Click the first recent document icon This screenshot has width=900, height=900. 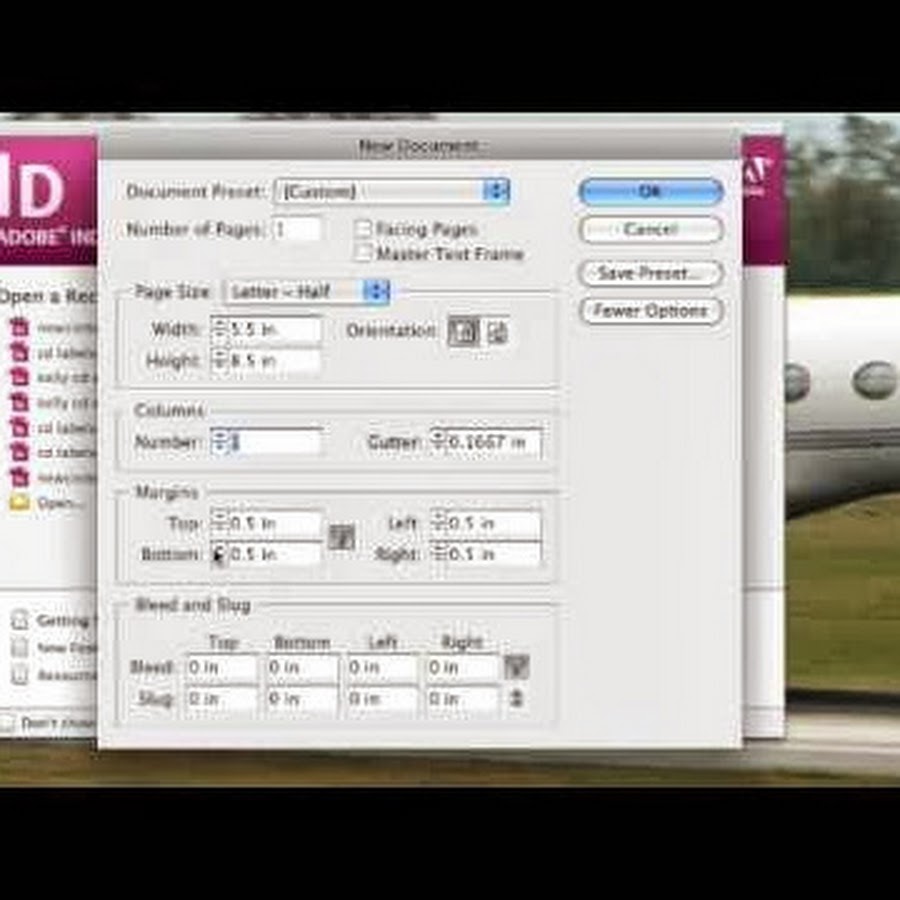[x=19, y=327]
